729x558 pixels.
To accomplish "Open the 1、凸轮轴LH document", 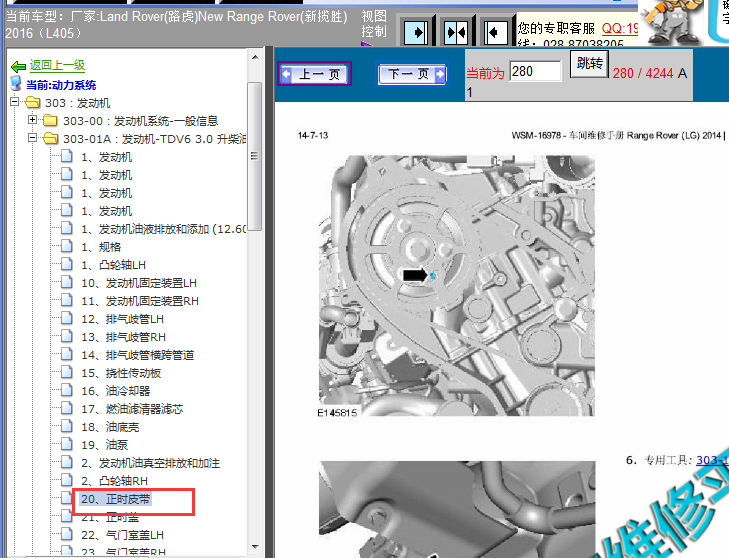I will (x=113, y=265).
